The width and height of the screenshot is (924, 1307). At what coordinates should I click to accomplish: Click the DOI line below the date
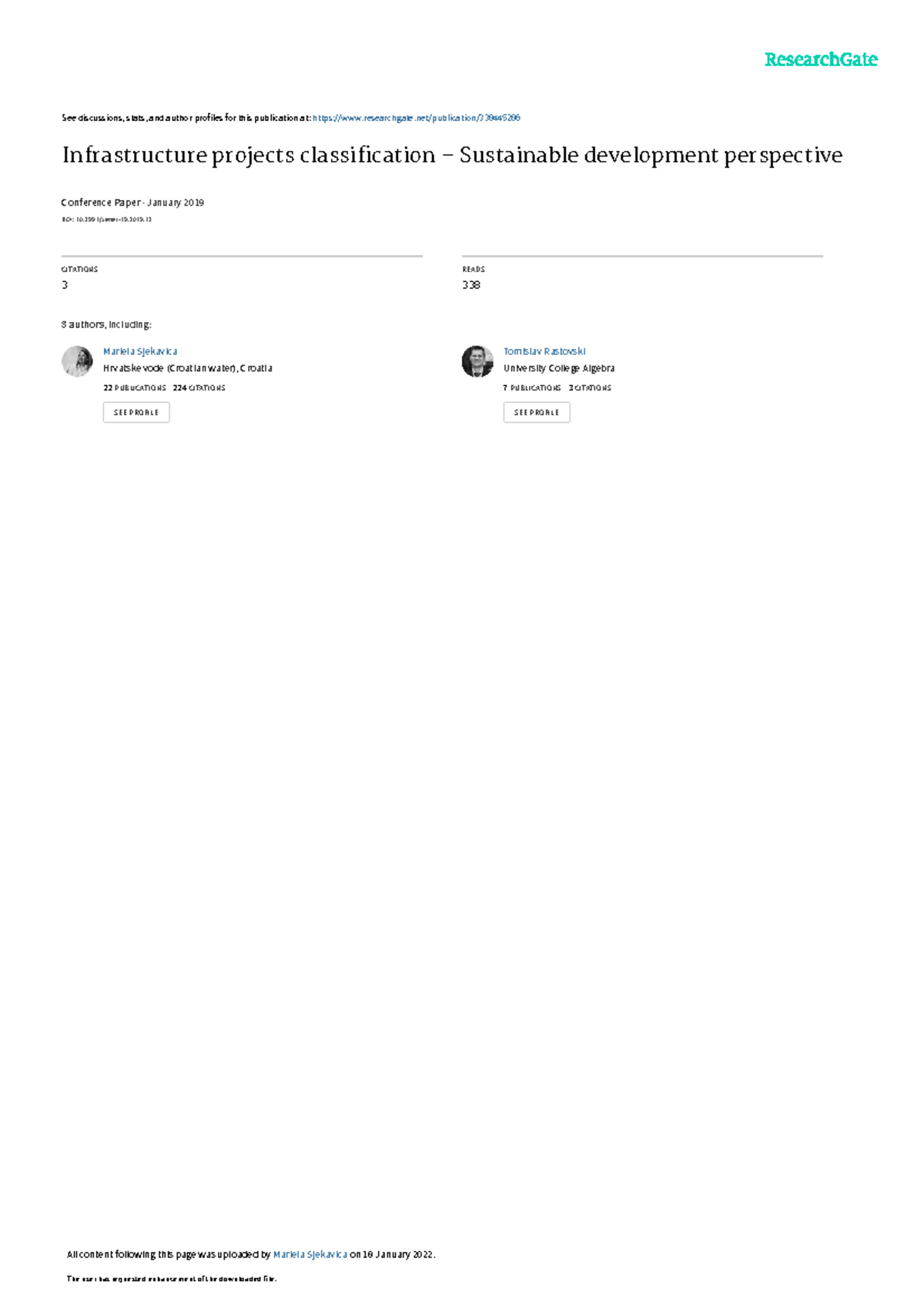[106, 220]
